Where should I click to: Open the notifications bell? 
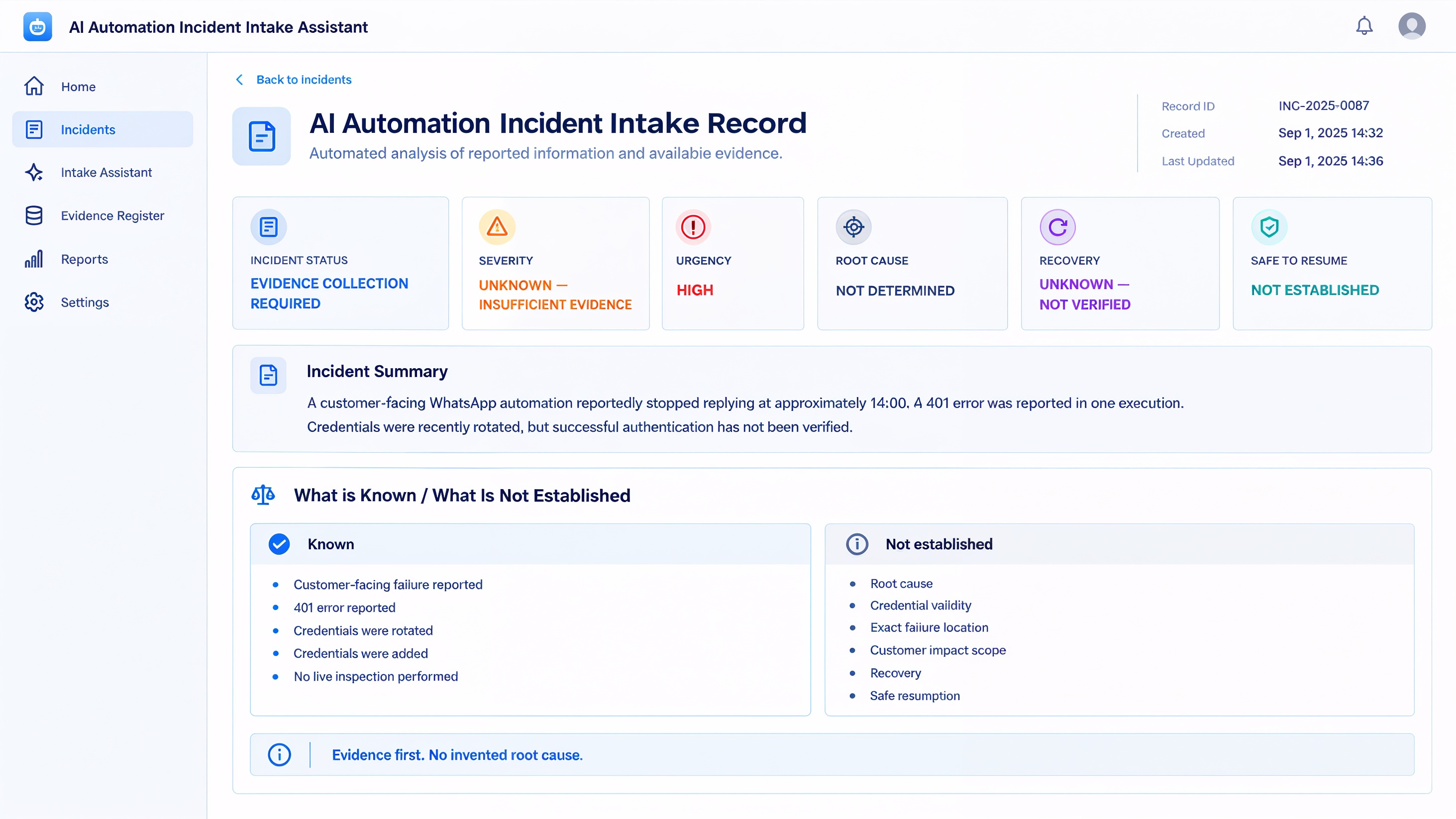pyautogui.click(x=1364, y=26)
